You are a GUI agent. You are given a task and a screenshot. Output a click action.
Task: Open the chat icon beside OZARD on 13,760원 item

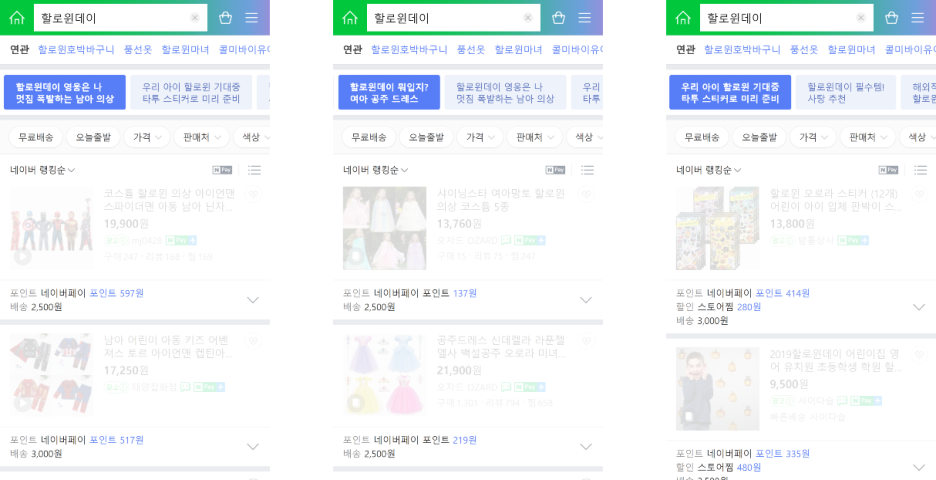[x=506, y=241]
